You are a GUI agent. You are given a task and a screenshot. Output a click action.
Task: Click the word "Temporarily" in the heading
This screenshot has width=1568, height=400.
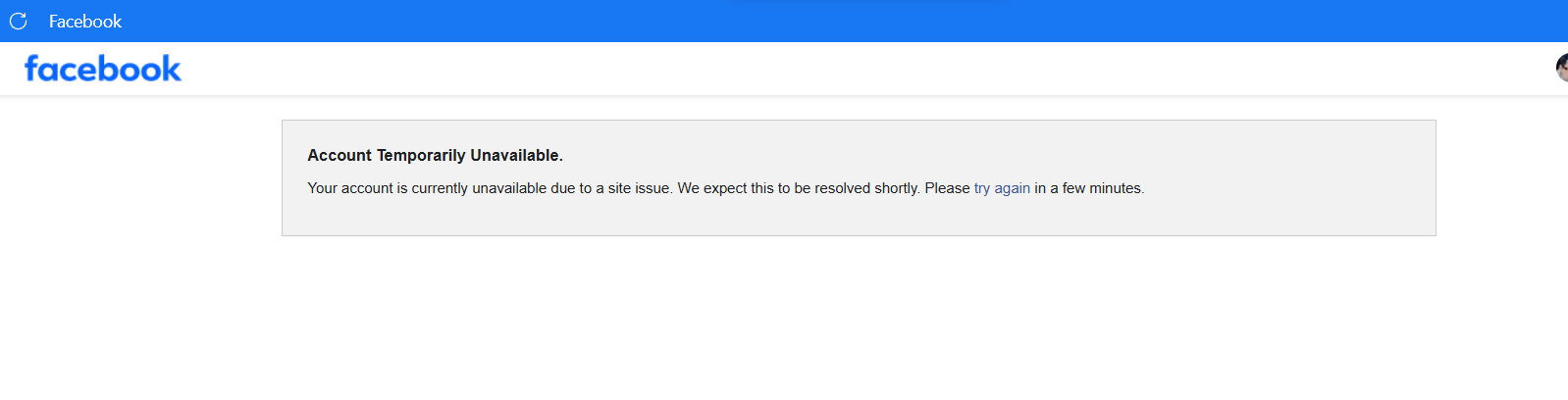point(421,155)
